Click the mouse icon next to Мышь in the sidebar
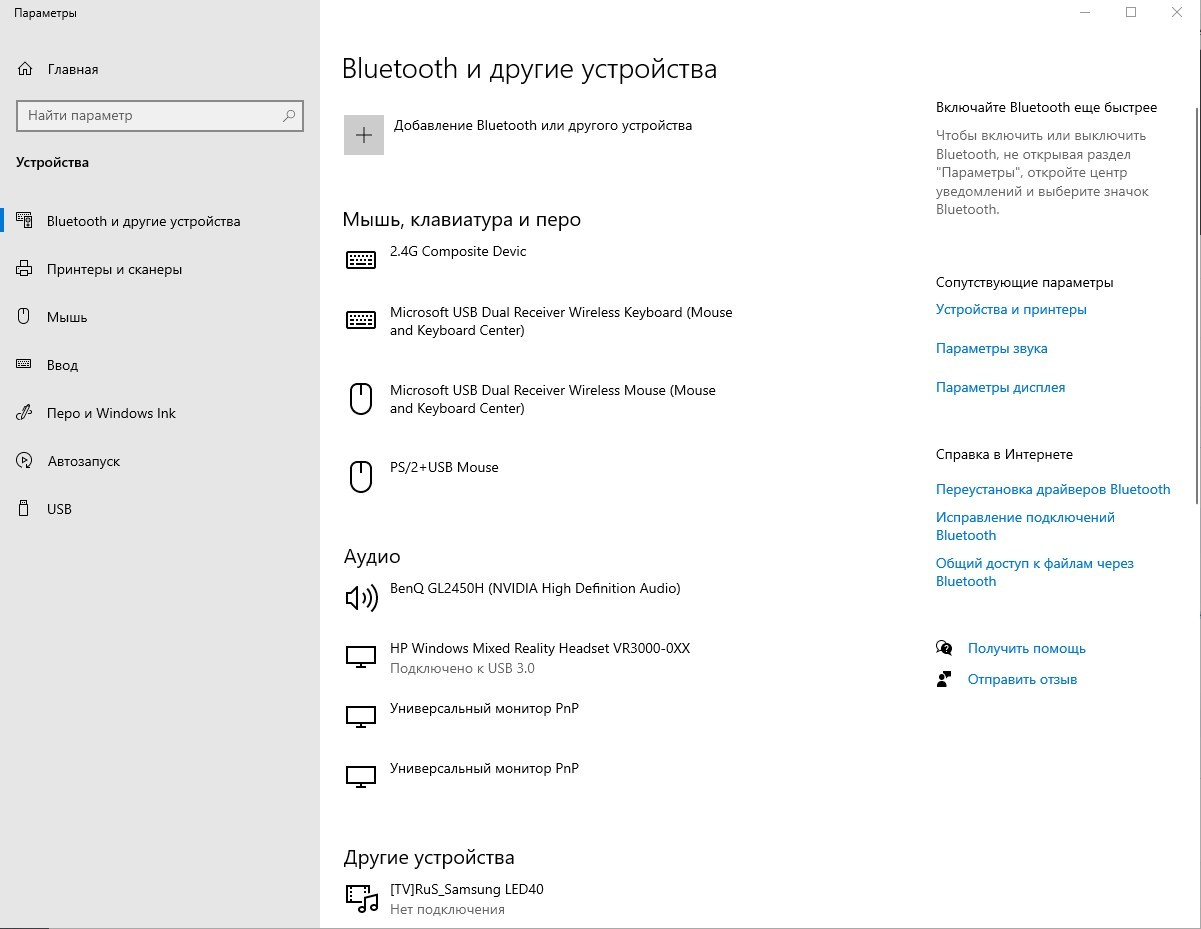The image size is (1201, 929). [25, 317]
